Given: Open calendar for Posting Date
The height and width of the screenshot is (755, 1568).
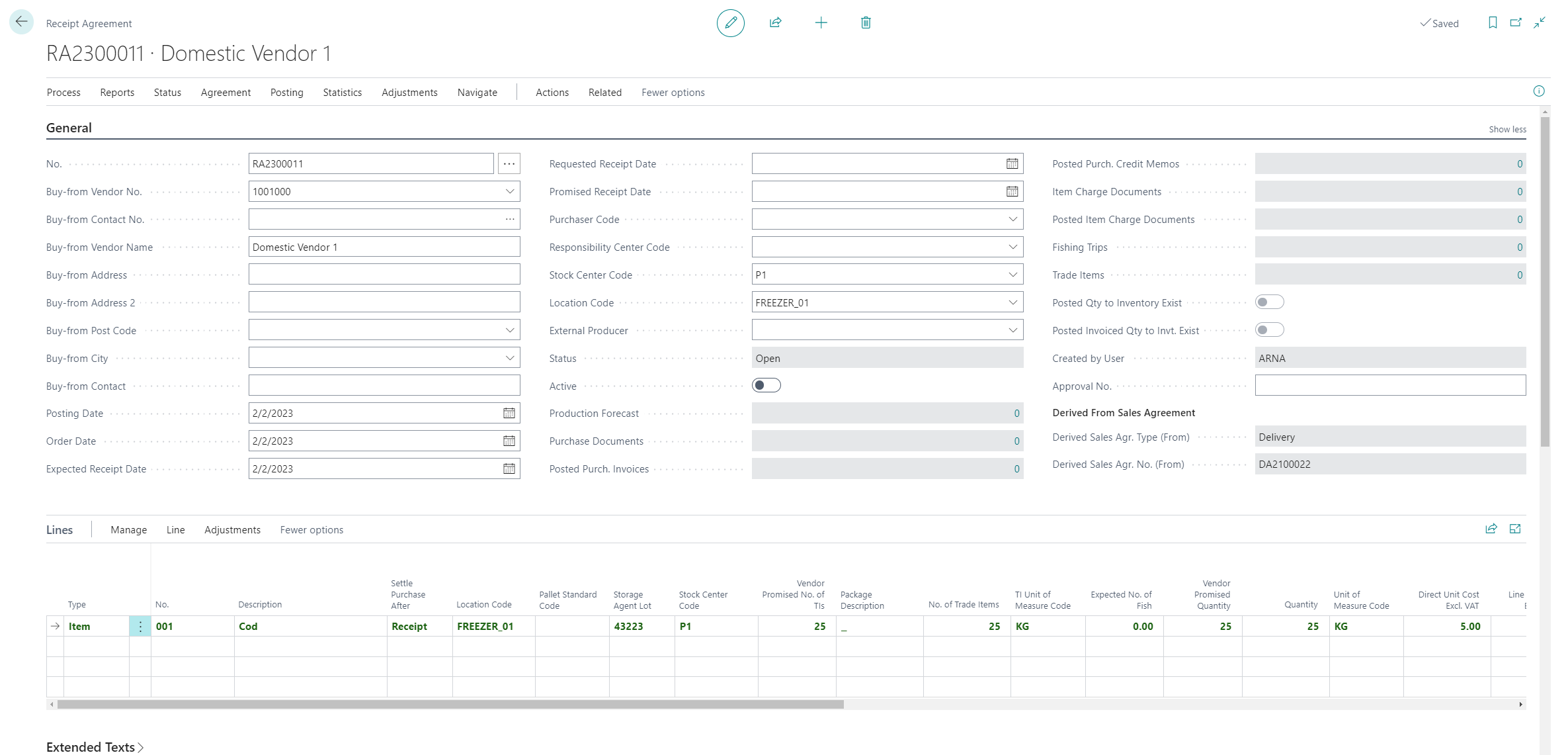Looking at the screenshot, I should (509, 414).
